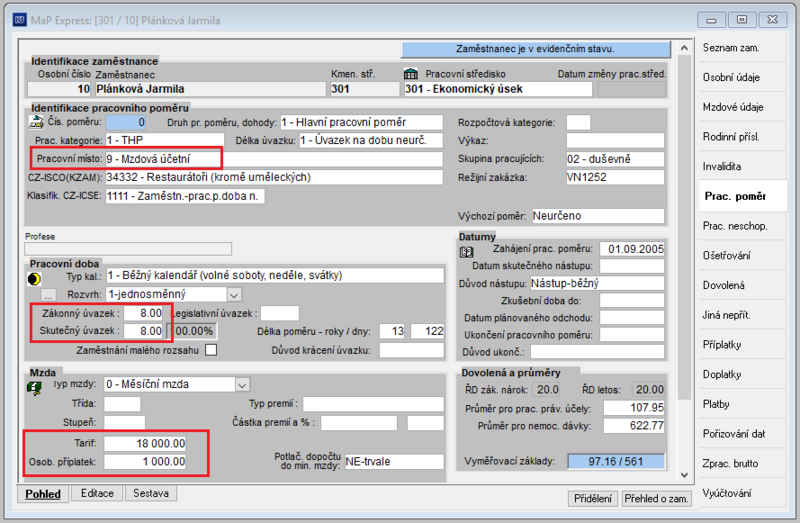The height and width of the screenshot is (523, 800).
Task: Open Ošetřování in the side menu
Action: click(x=742, y=256)
